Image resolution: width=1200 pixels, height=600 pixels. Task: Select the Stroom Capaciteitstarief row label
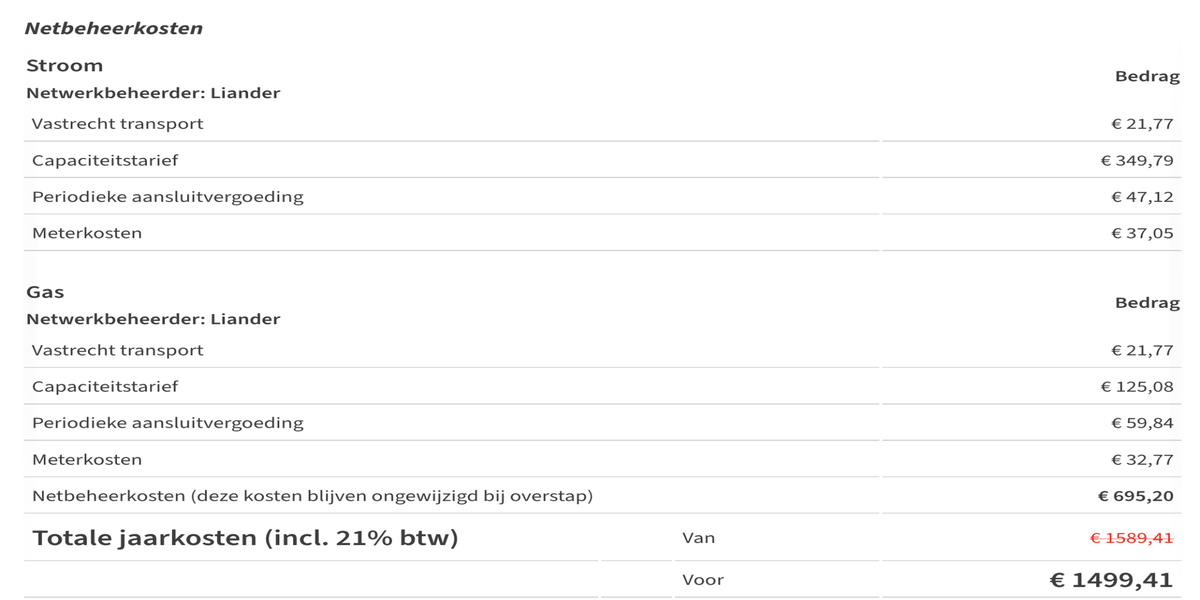(x=105, y=160)
